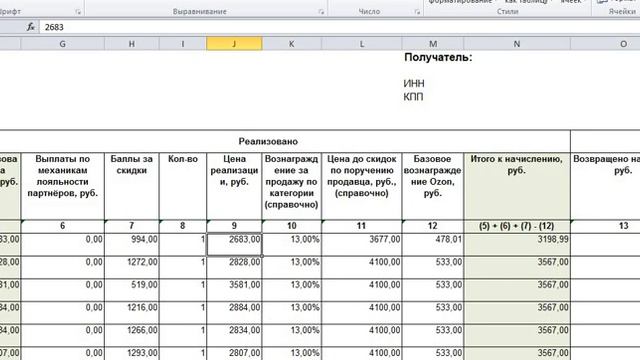This screenshot has width=640, height=360.
Task: Select the 4100,00 cell in the 2828,00 row
Action: 362,267
